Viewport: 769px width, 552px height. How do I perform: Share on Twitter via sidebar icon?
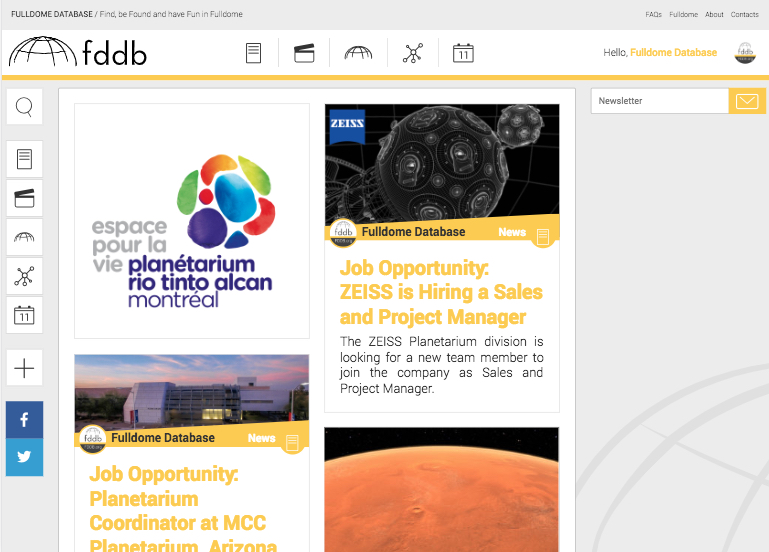[x=25, y=457]
